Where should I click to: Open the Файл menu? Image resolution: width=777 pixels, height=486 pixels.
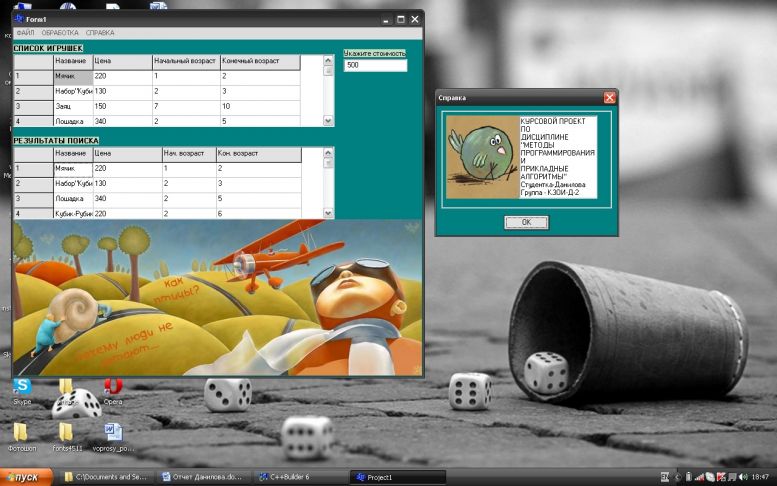pyautogui.click(x=25, y=33)
